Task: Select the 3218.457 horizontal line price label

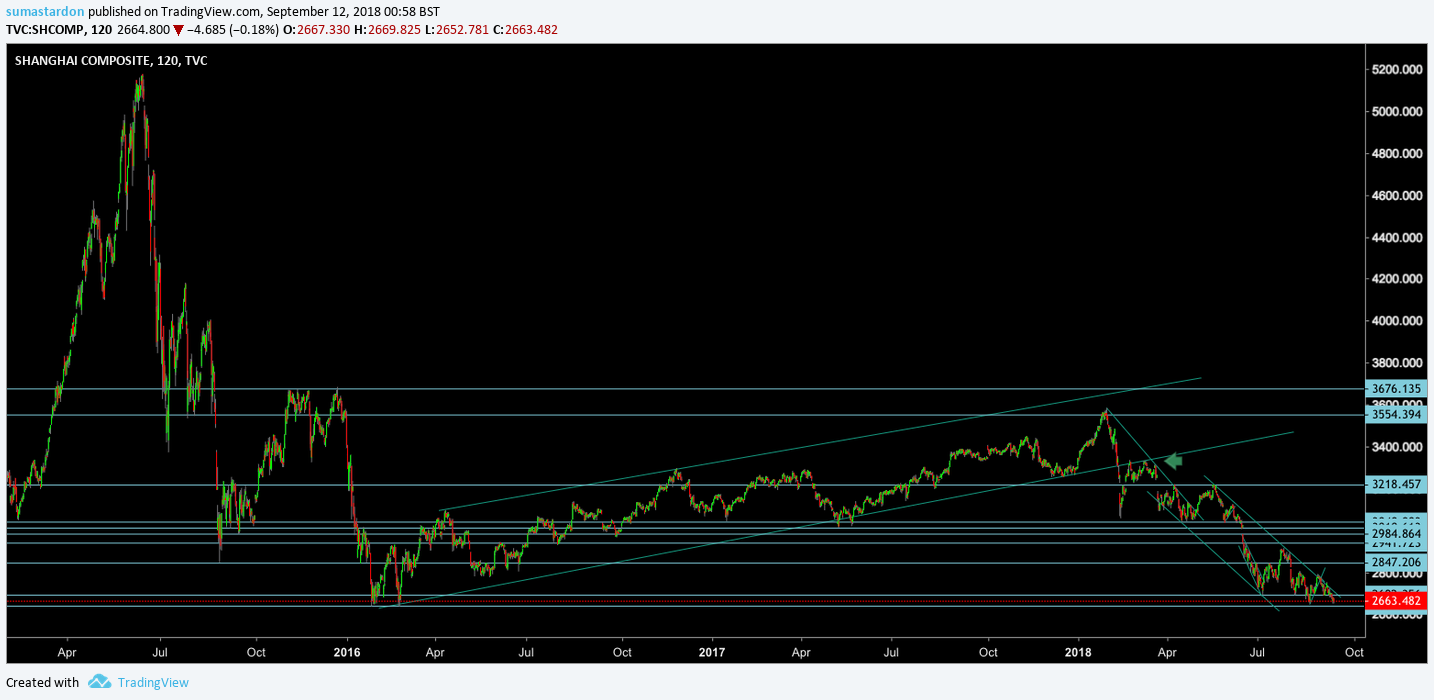Action: point(1396,484)
